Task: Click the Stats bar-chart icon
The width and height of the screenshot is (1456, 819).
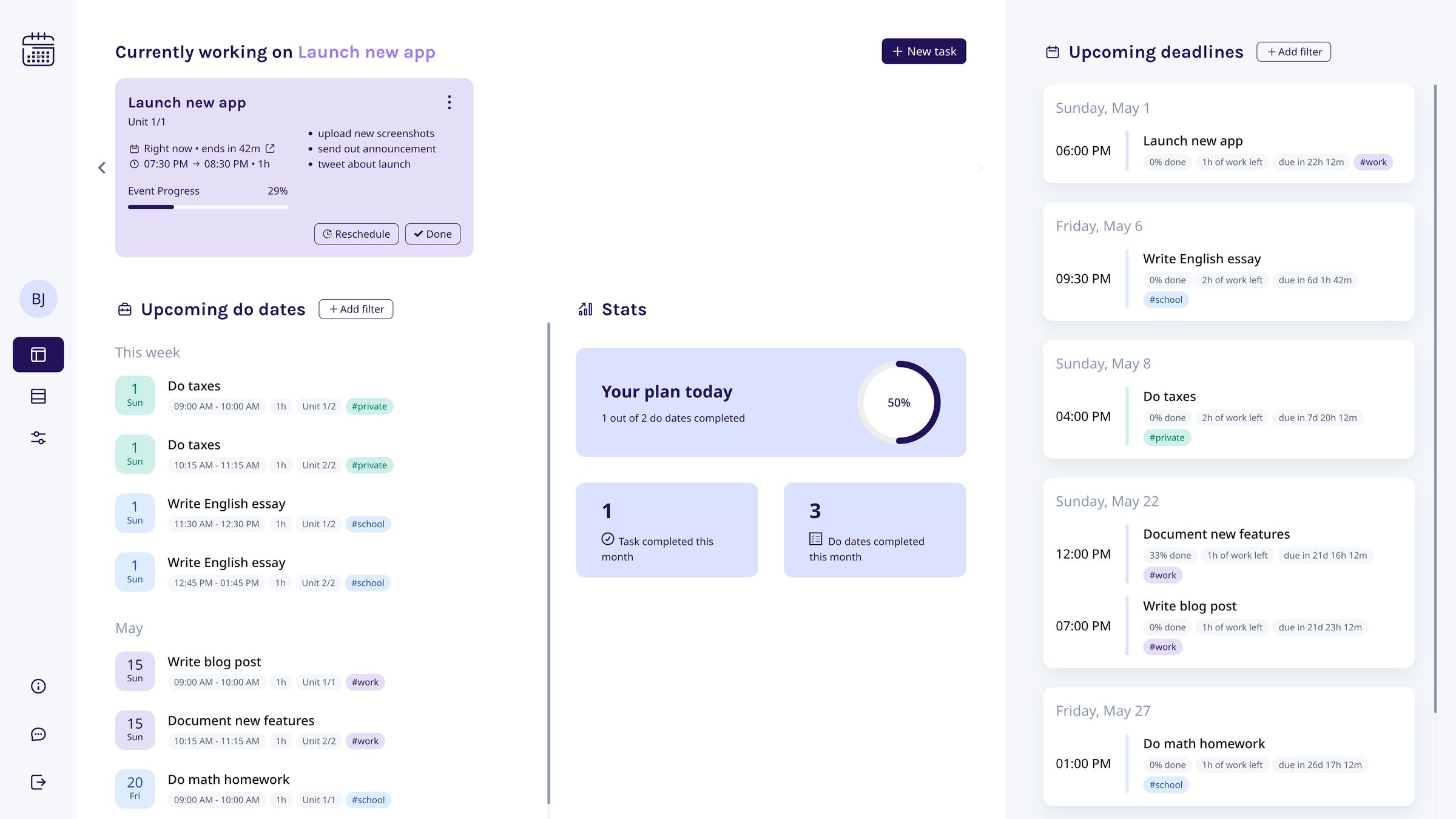Action: [x=584, y=309]
